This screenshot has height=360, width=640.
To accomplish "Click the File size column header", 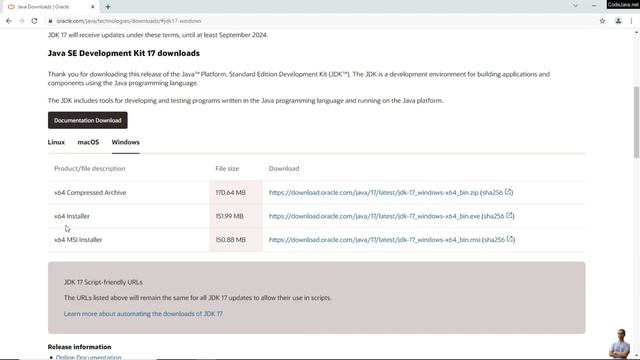I will click(227, 168).
